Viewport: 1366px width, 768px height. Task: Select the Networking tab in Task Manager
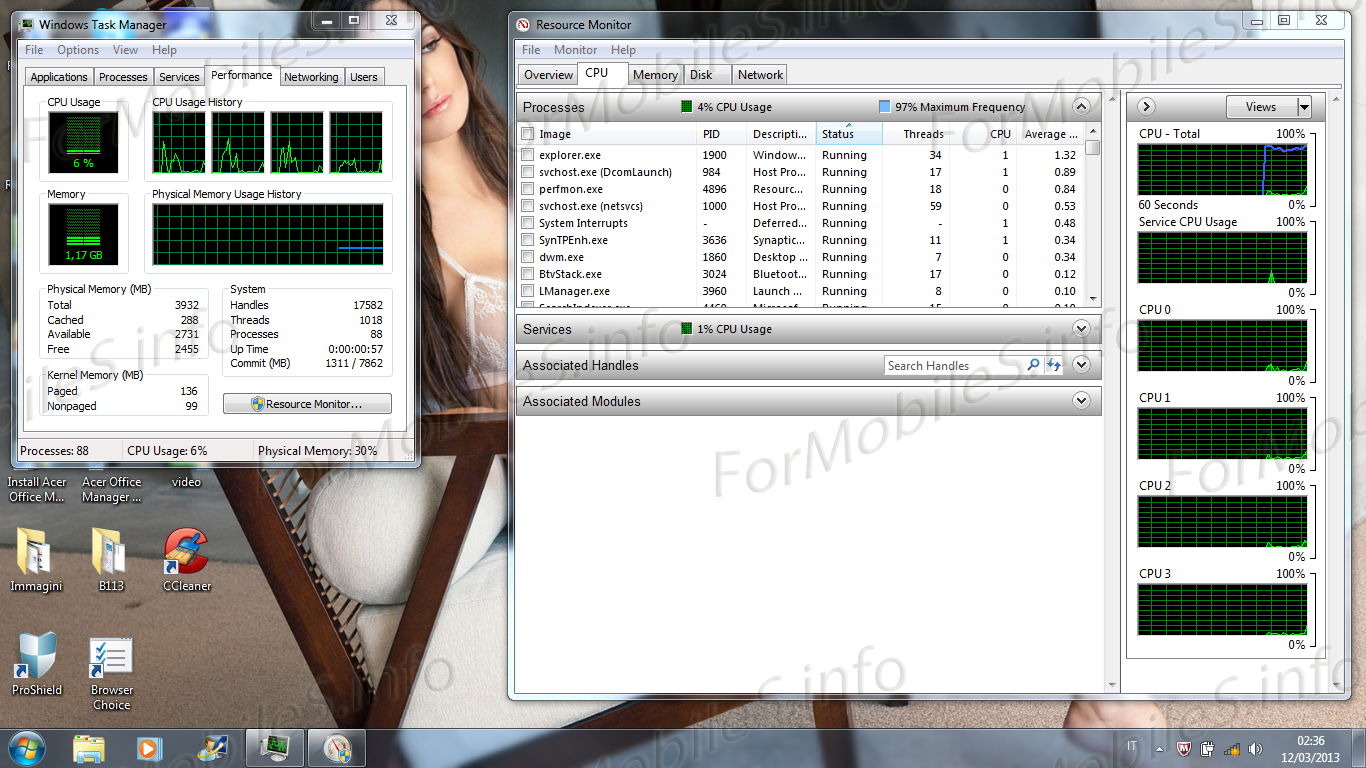[311, 77]
